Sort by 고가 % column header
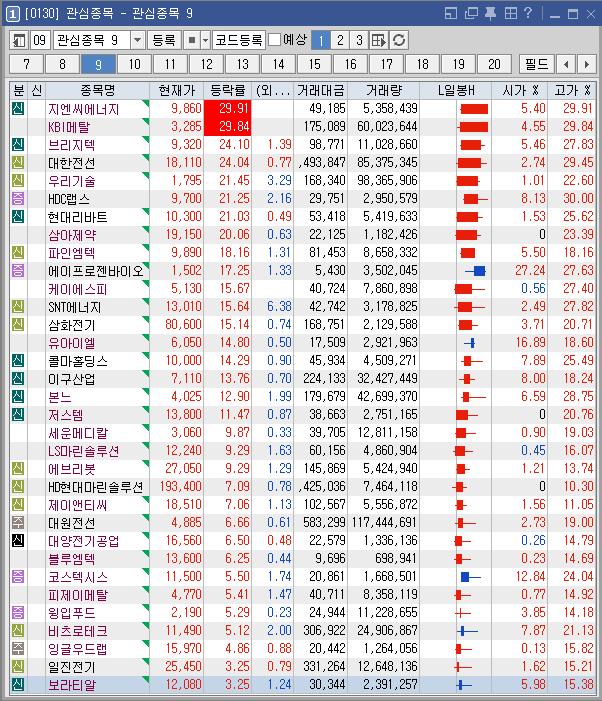The height and width of the screenshot is (701, 602). (572, 90)
